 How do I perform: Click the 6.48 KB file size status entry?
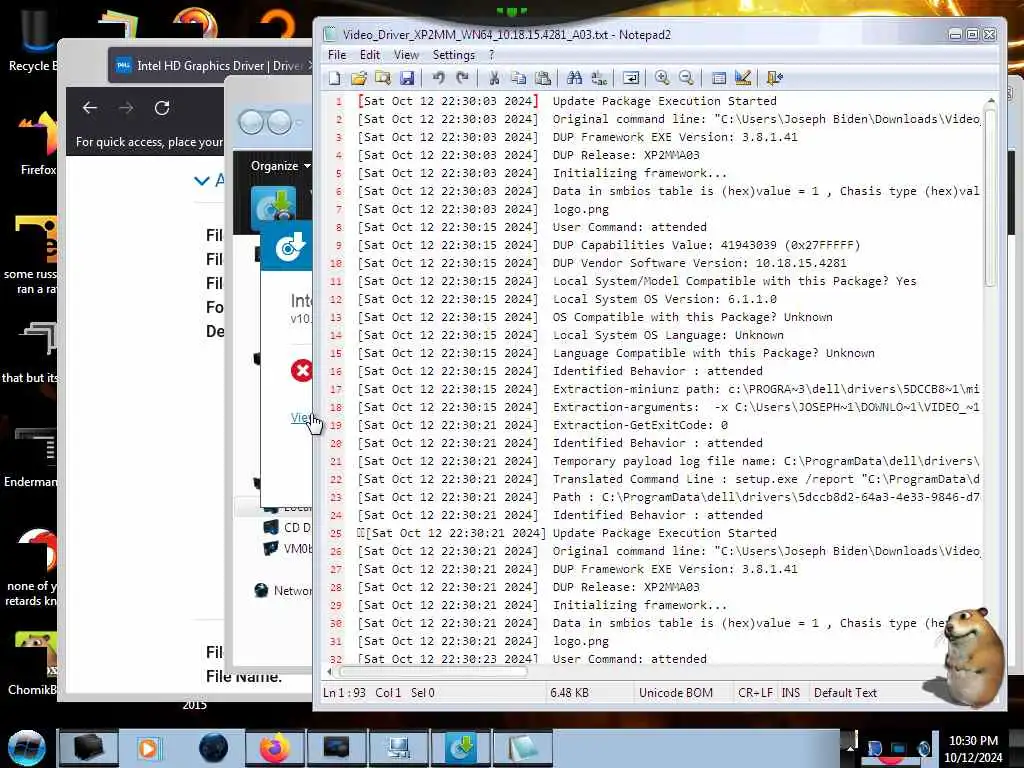pyautogui.click(x=569, y=693)
